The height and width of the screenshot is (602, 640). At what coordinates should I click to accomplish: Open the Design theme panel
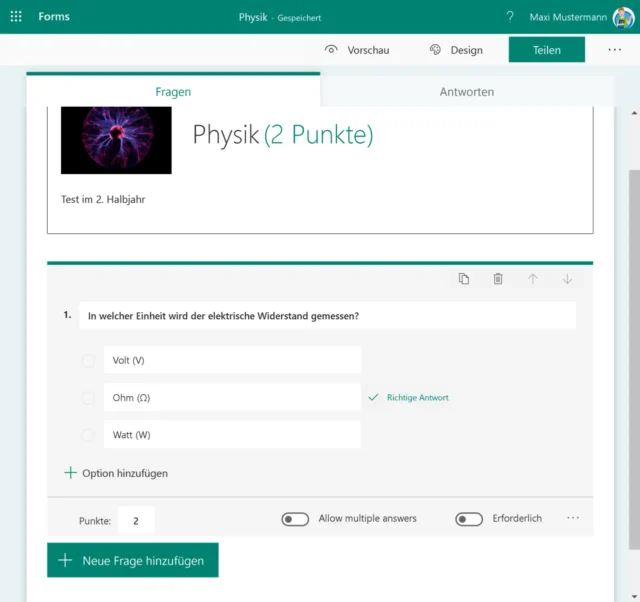[455, 50]
